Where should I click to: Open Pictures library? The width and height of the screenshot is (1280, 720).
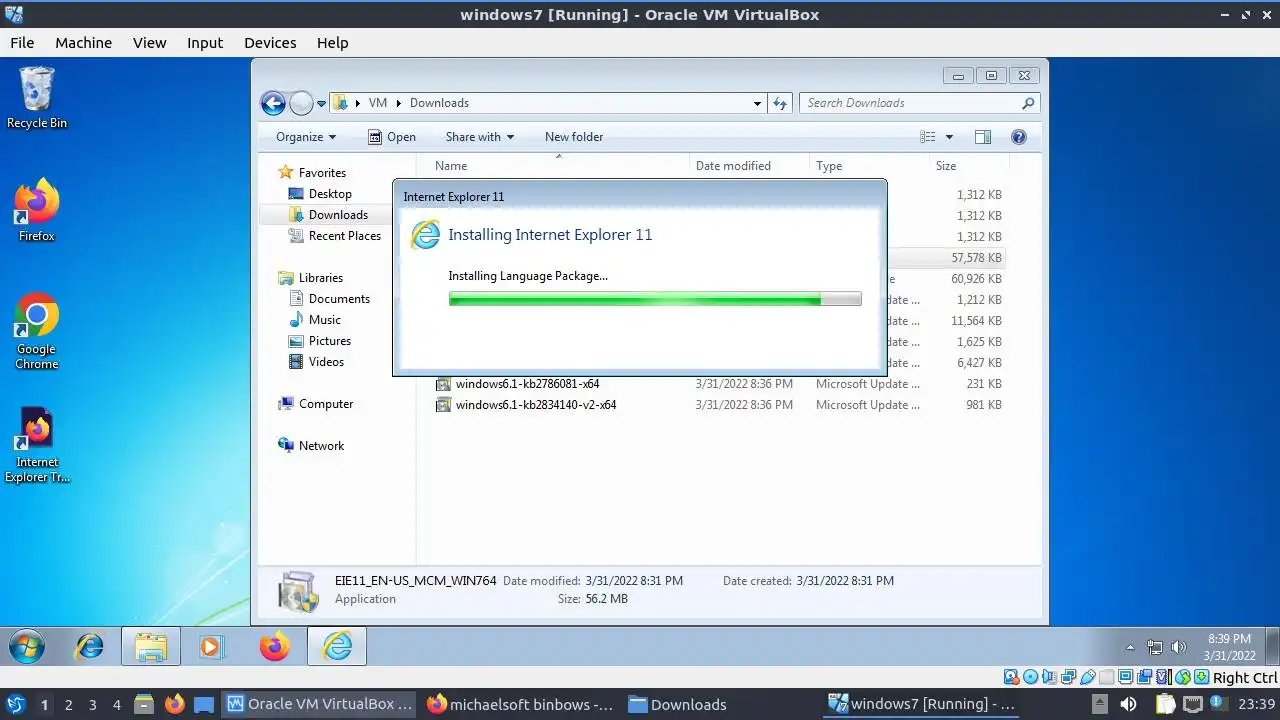[x=320, y=341]
